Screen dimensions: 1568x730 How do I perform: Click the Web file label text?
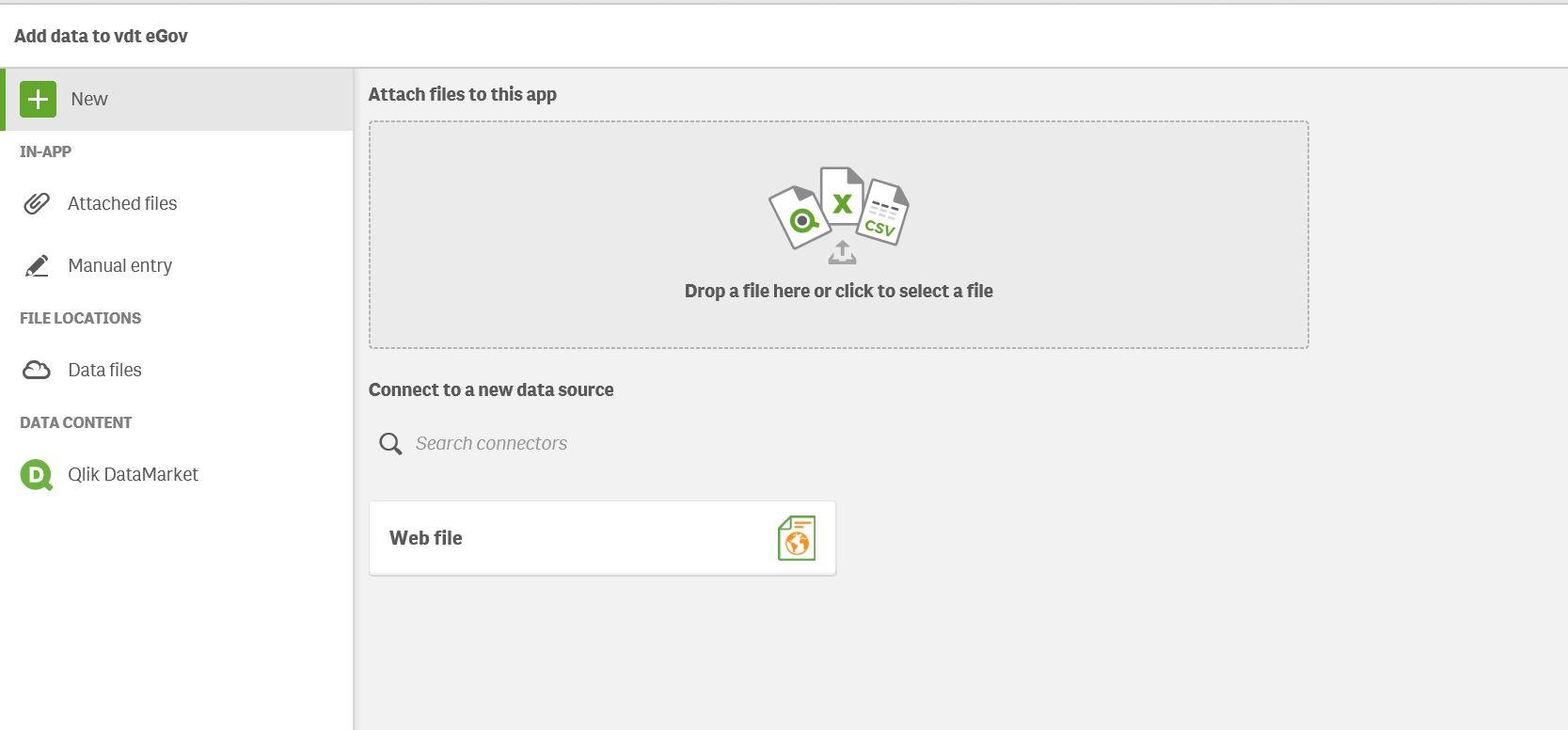[426, 538]
